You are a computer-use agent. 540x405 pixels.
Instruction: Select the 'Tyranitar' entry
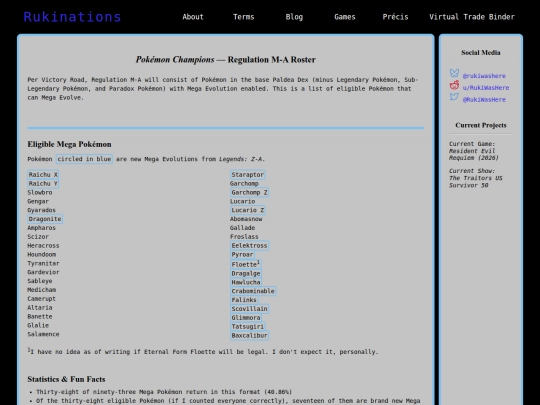tap(43, 263)
